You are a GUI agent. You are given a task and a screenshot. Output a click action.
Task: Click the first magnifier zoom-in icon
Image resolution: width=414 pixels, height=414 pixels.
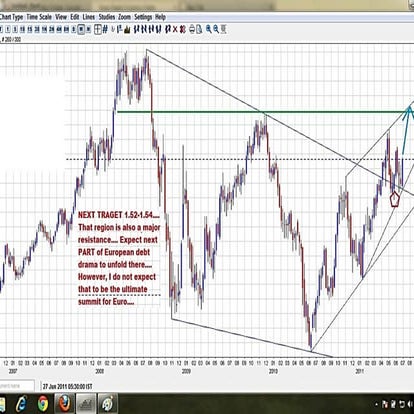(x=209, y=30)
